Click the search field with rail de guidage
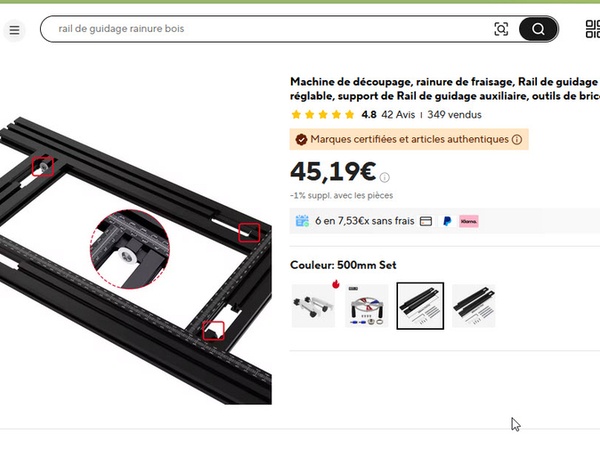Image resolution: width=600 pixels, height=450 pixels. click(x=268, y=29)
